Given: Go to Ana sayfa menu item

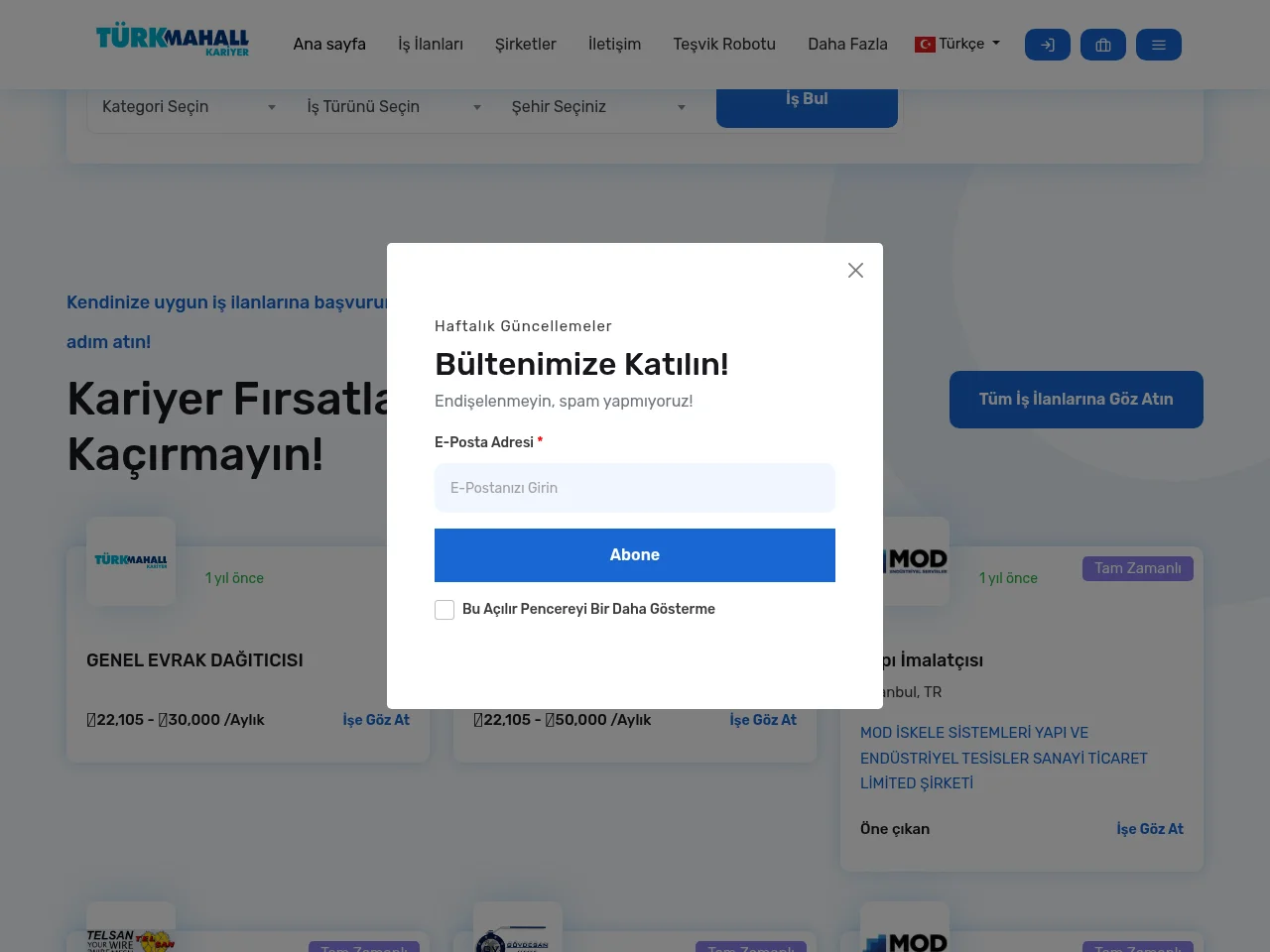Looking at the screenshot, I should pyautogui.click(x=329, y=45).
